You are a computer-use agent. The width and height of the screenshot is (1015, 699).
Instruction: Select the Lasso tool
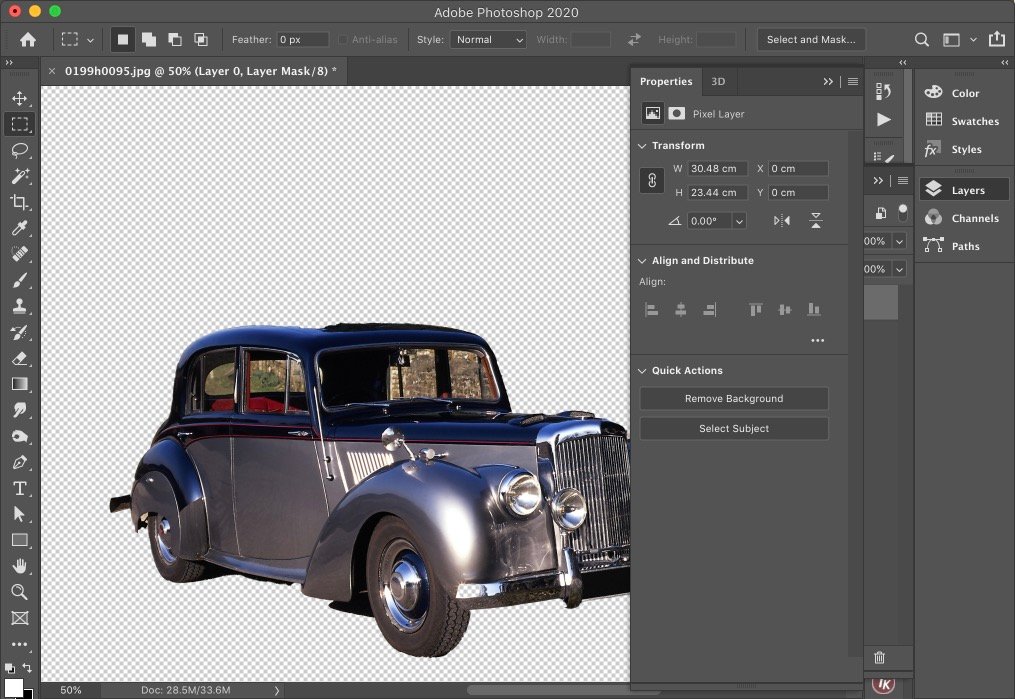(x=19, y=150)
